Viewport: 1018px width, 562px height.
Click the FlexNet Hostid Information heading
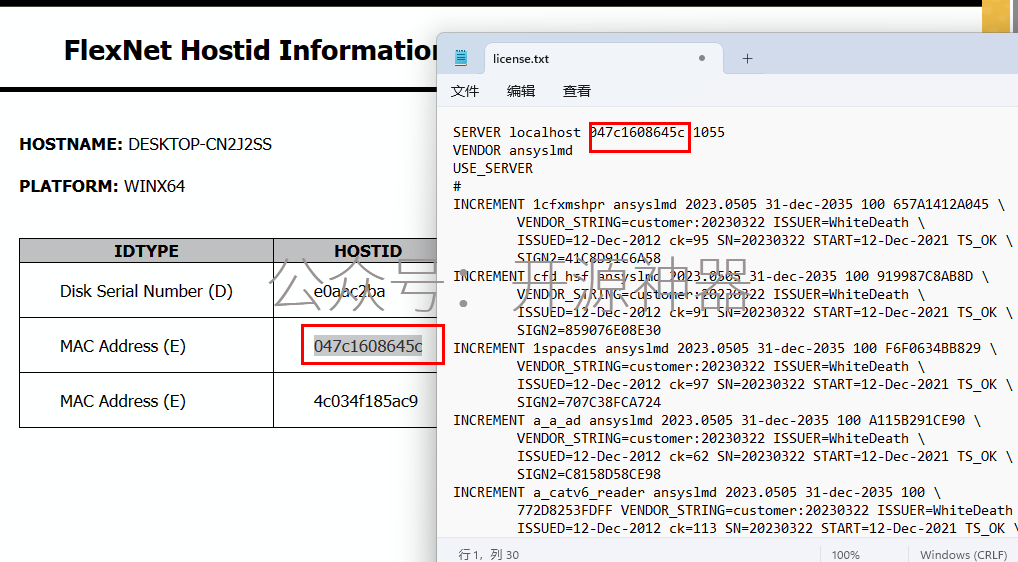(251, 51)
